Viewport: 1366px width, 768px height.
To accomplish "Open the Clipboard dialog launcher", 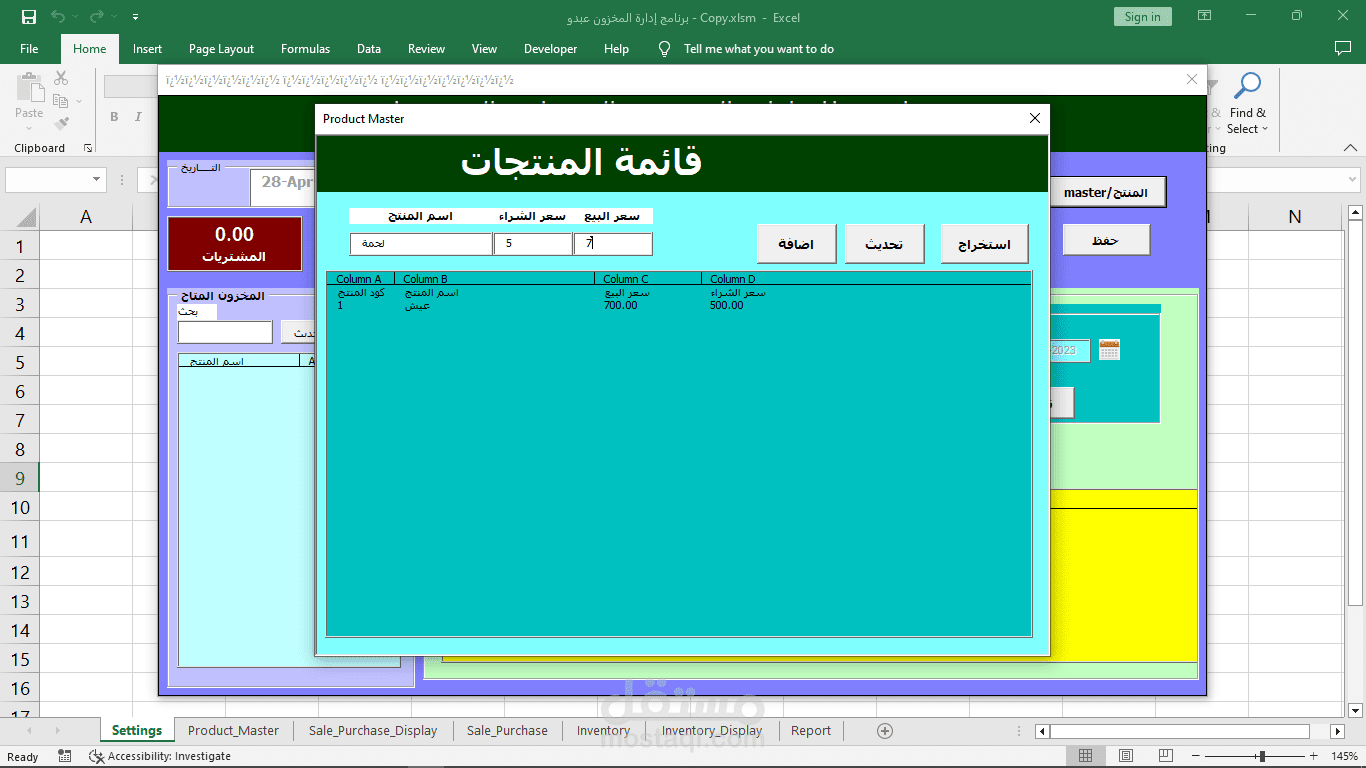I will pos(88,148).
